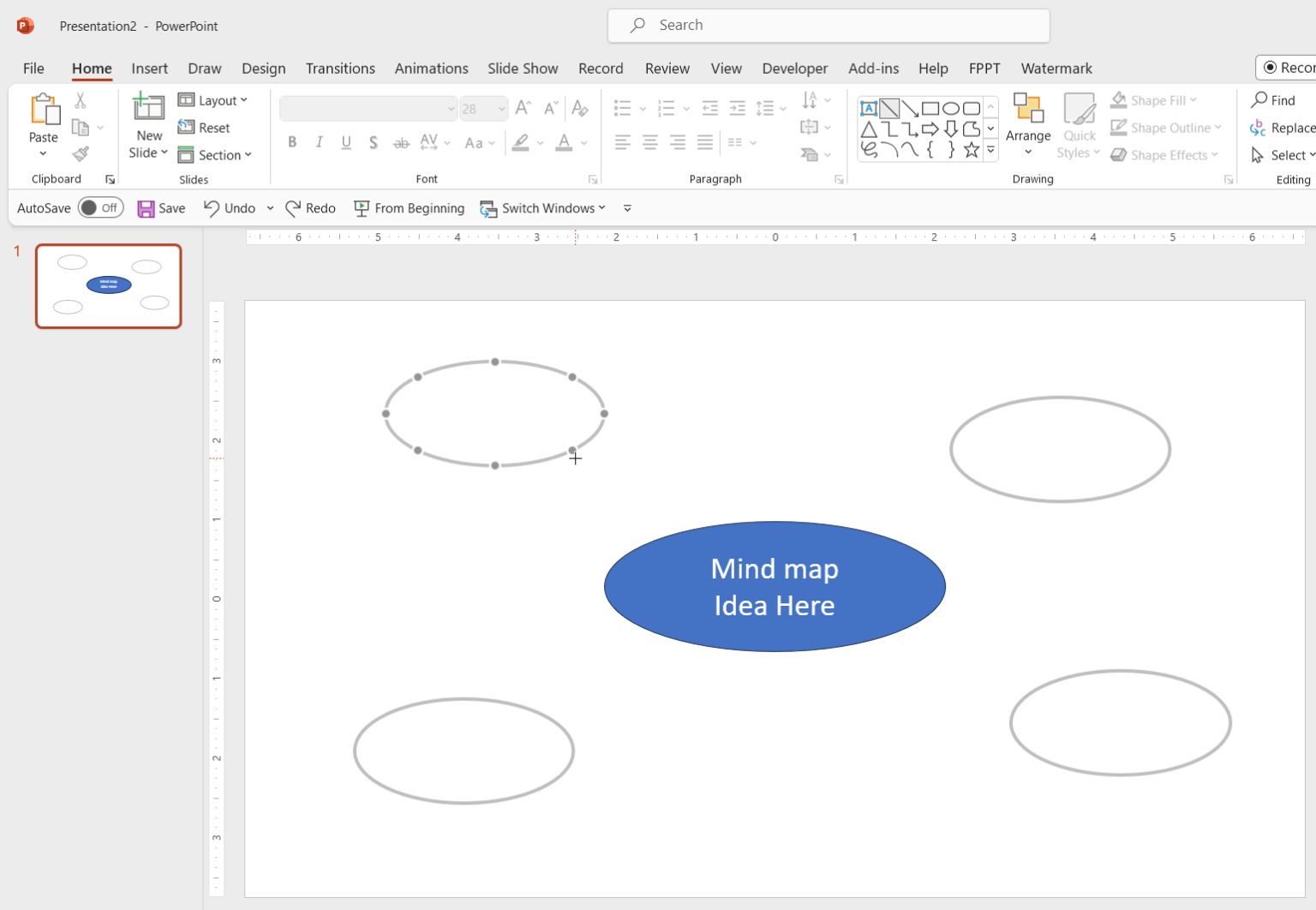Click the Quick Styles gallery
The width and height of the screenshot is (1316, 910).
click(1079, 126)
